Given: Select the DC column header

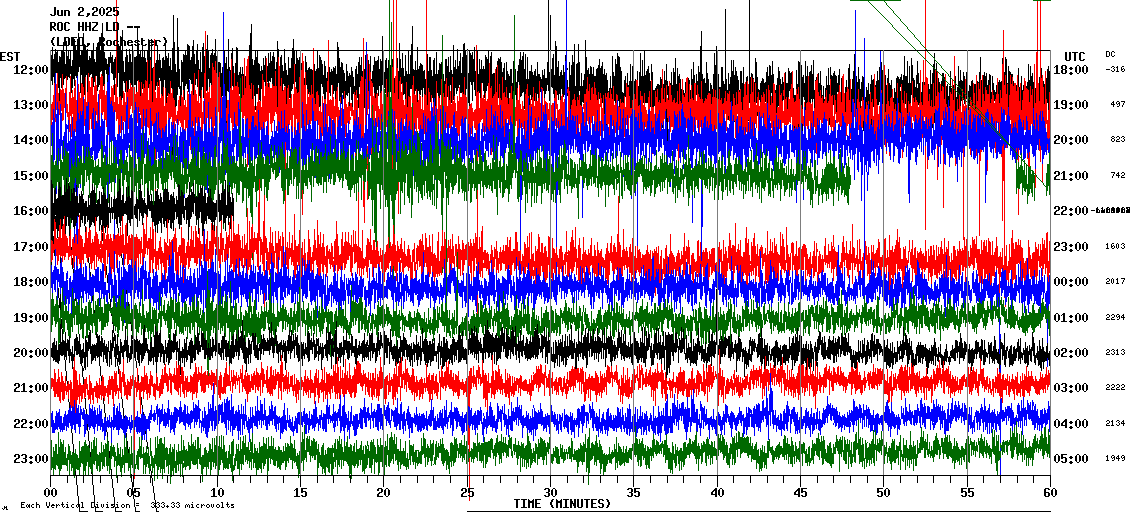Looking at the screenshot, I should 1110,54.
